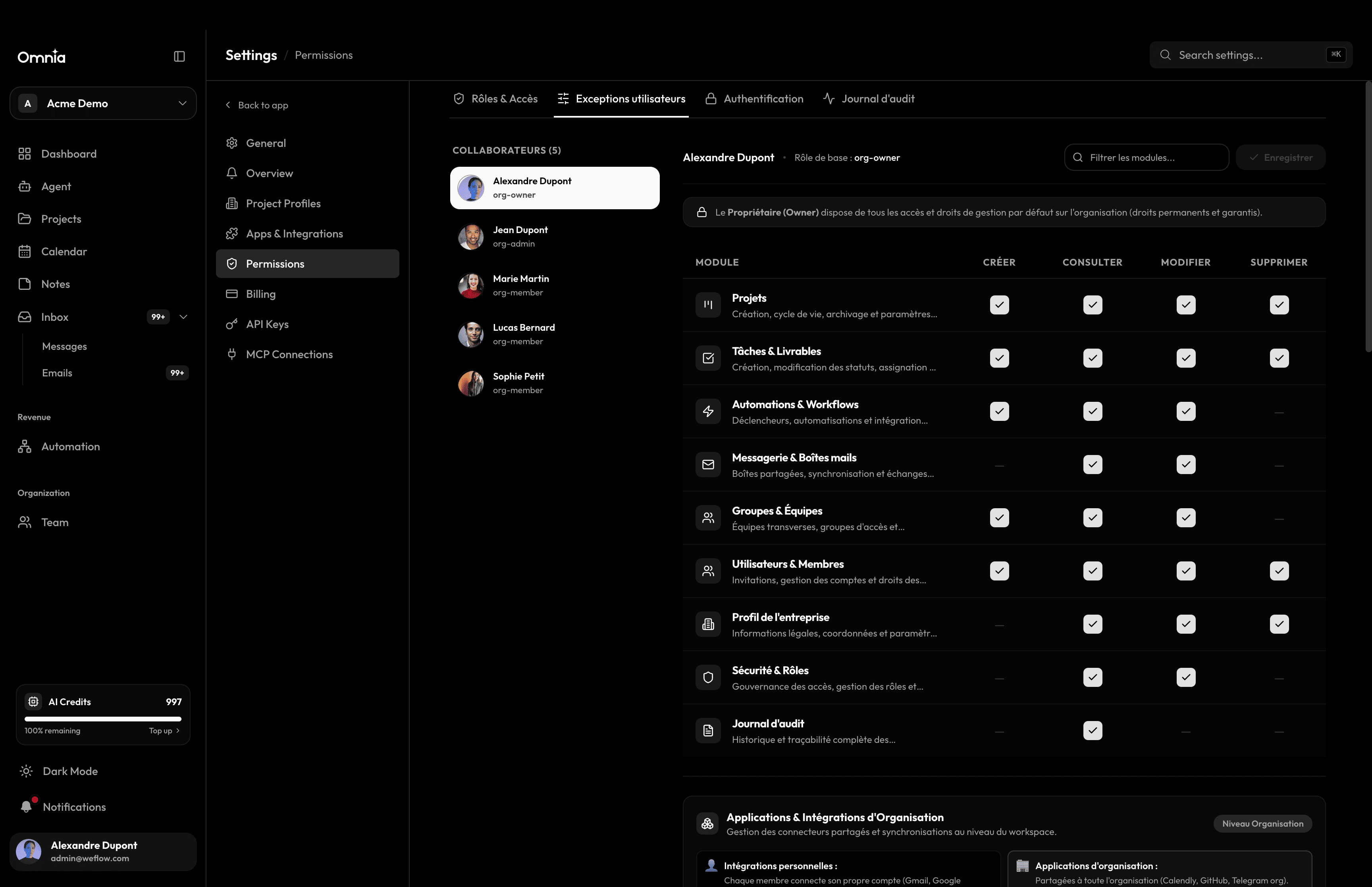Click the AI Credits progress bar
This screenshot has height=887, width=1372.
pyautogui.click(x=103, y=719)
